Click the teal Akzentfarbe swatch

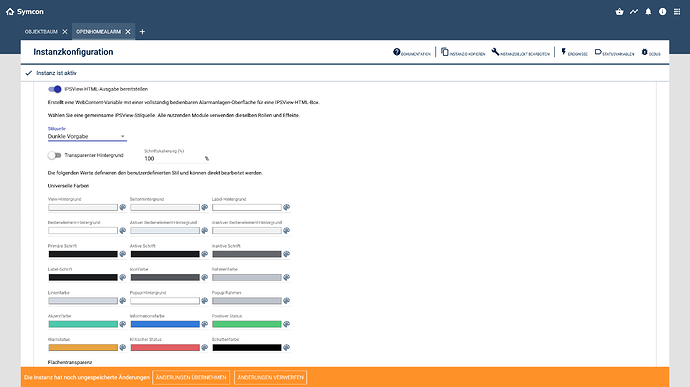[83, 324]
